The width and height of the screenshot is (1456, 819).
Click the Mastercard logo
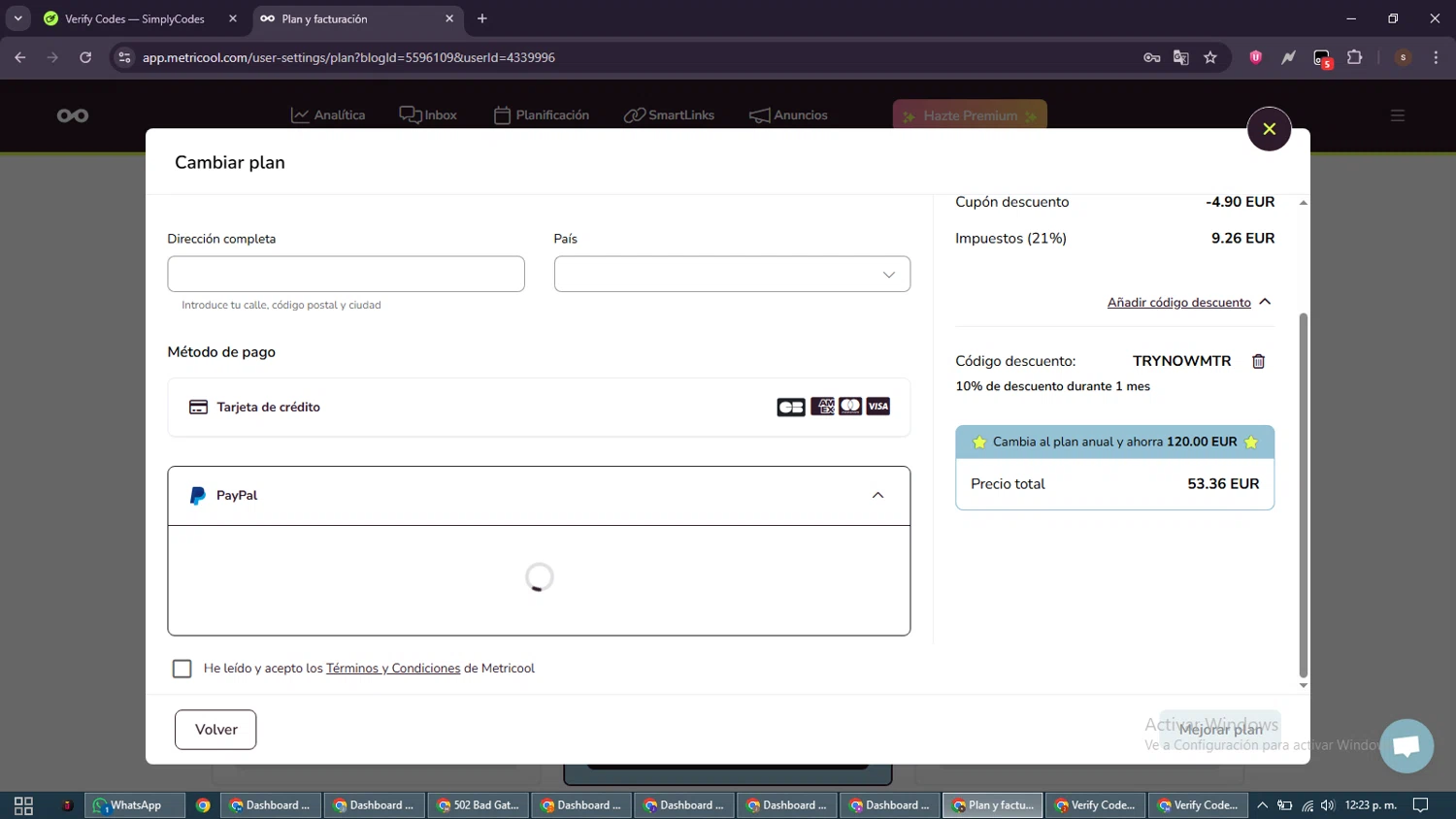pyautogui.click(x=850, y=407)
